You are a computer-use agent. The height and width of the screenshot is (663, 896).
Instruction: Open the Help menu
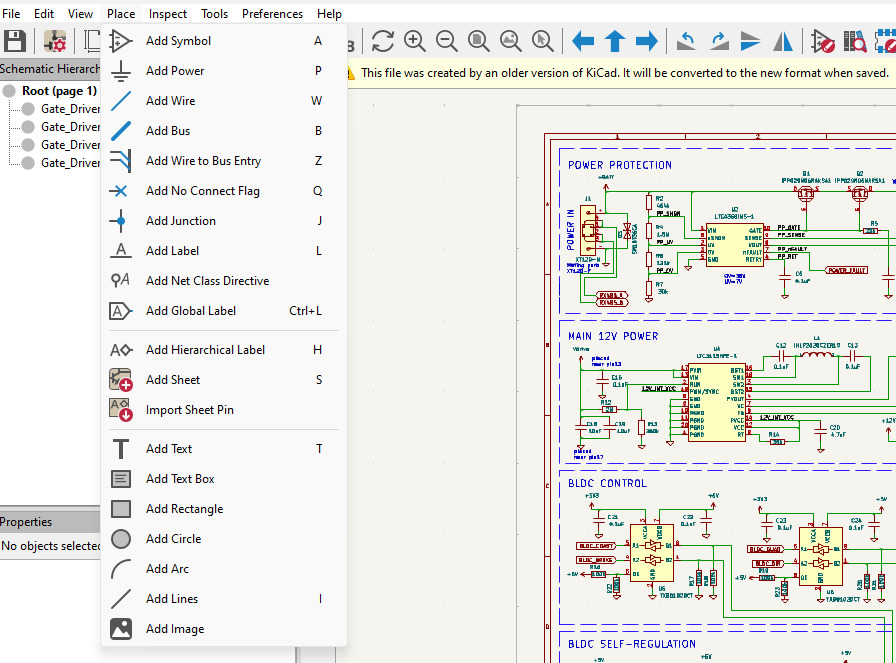click(330, 14)
